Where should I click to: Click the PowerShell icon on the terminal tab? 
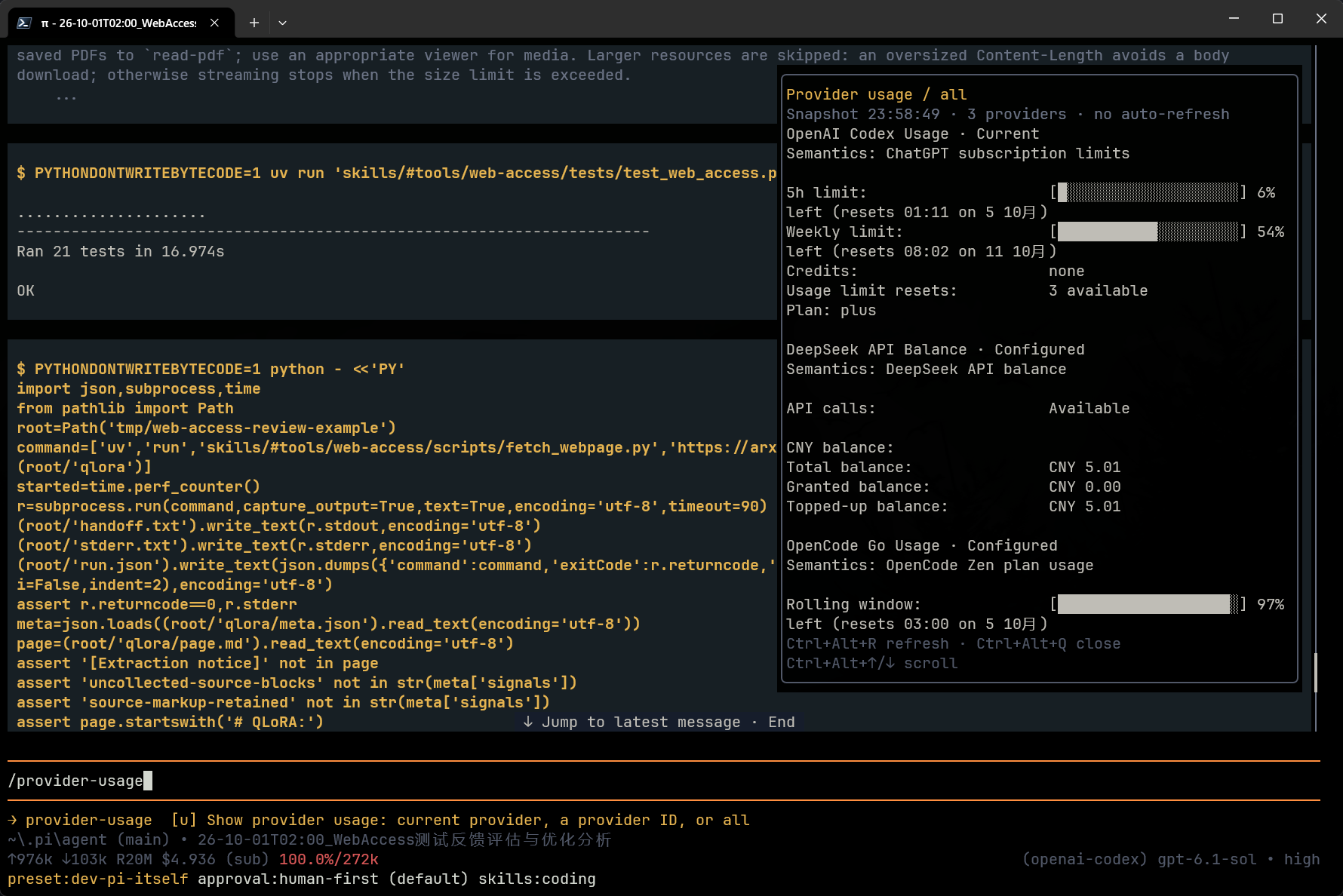(24, 23)
